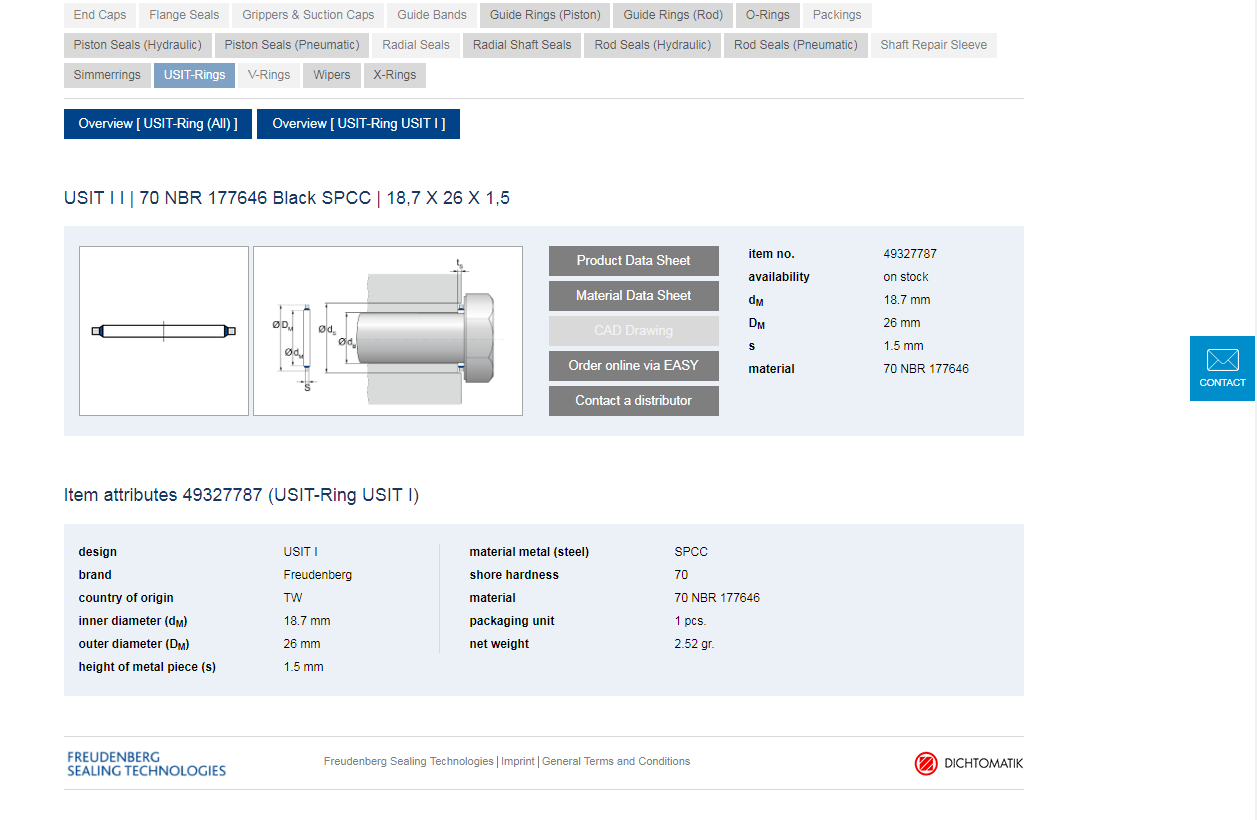Open the Material Data Sheet
This screenshot has width=1257, height=820.
[634, 296]
